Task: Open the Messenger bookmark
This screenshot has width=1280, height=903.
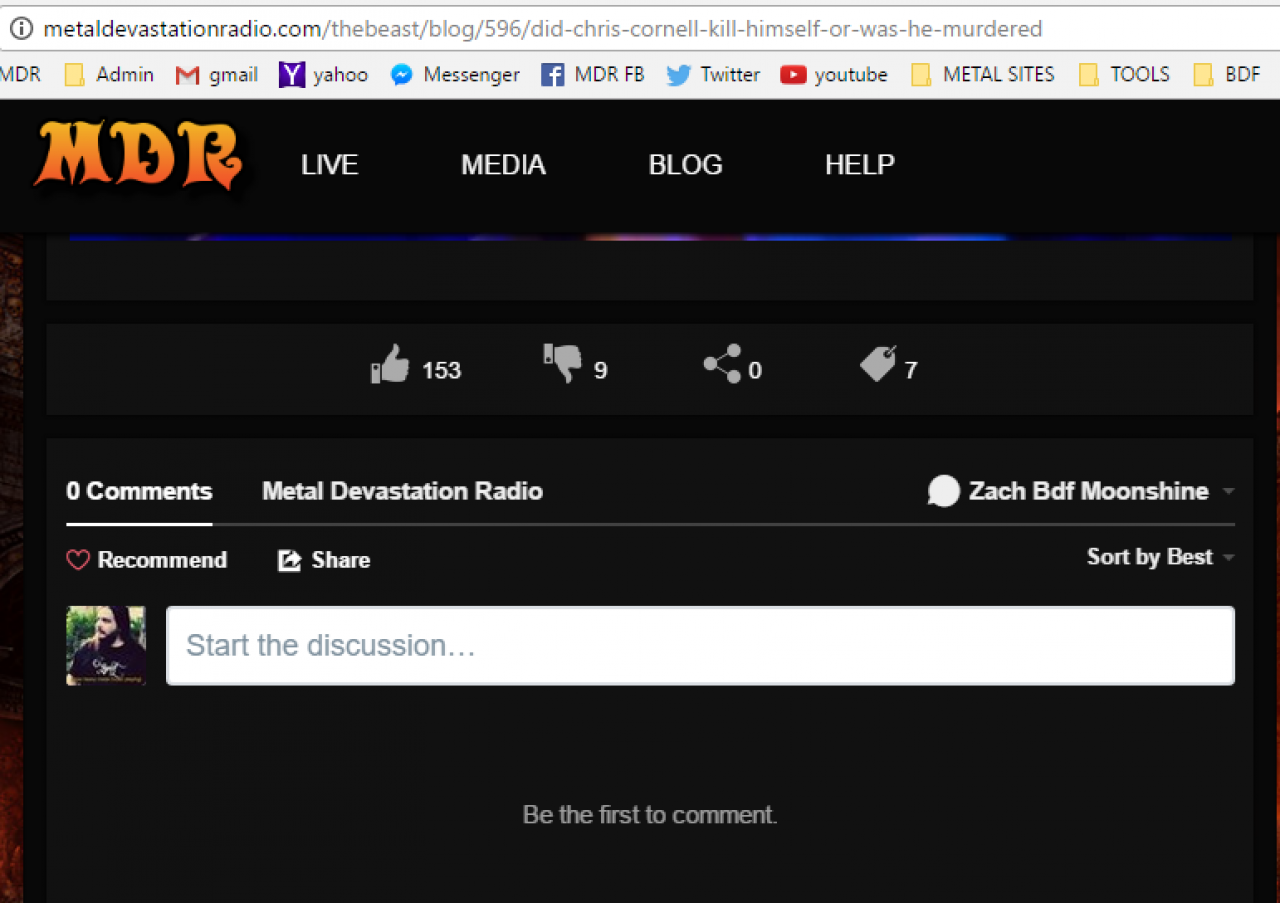Action: 455,74
